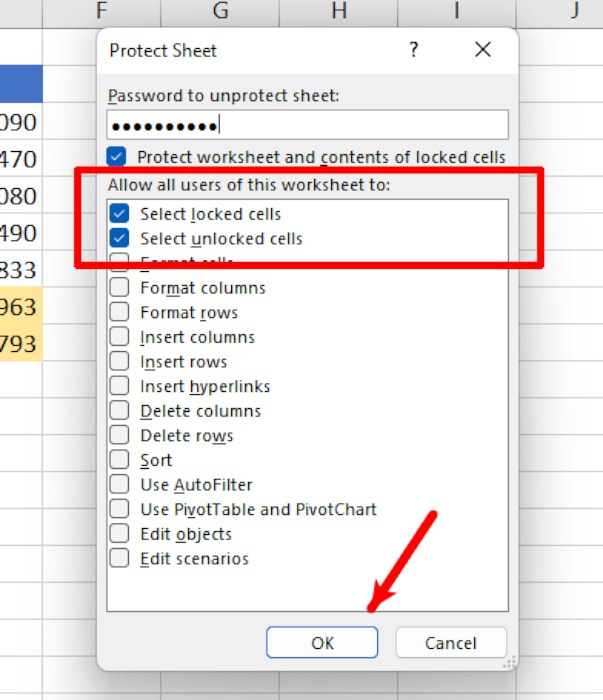Image resolution: width=603 pixels, height=700 pixels.
Task: Select column H header
Action: click(339, 13)
